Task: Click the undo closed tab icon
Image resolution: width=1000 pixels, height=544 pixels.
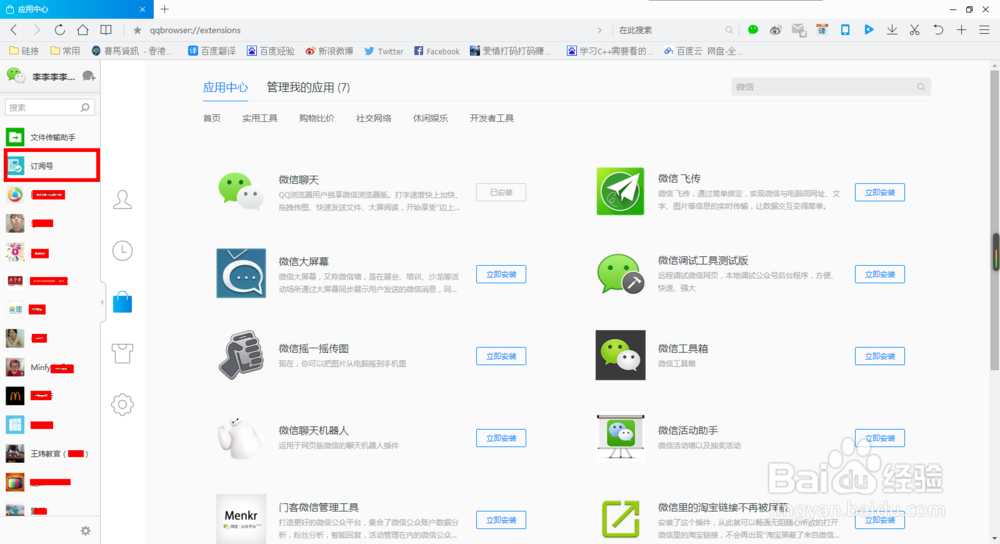Action: (938, 30)
